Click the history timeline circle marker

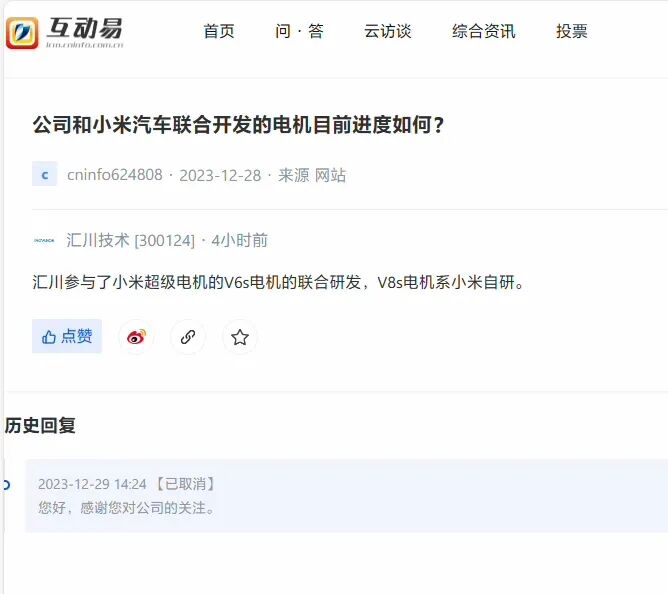click(6, 484)
